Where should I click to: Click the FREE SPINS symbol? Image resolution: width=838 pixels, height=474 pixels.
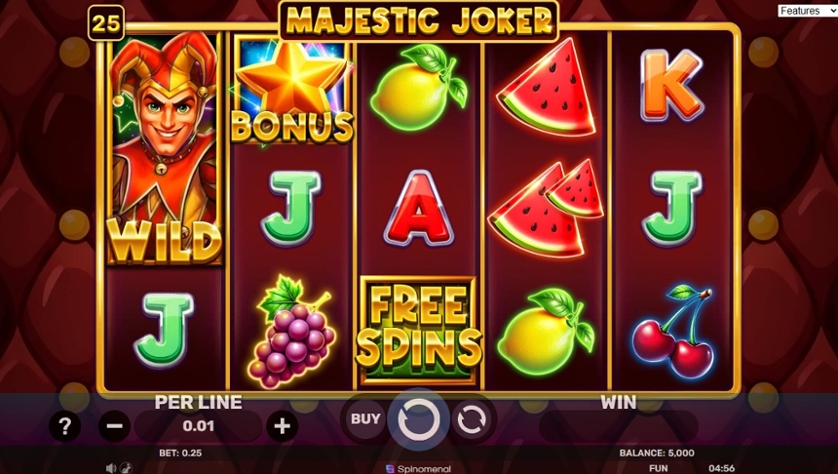pos(418,331)
